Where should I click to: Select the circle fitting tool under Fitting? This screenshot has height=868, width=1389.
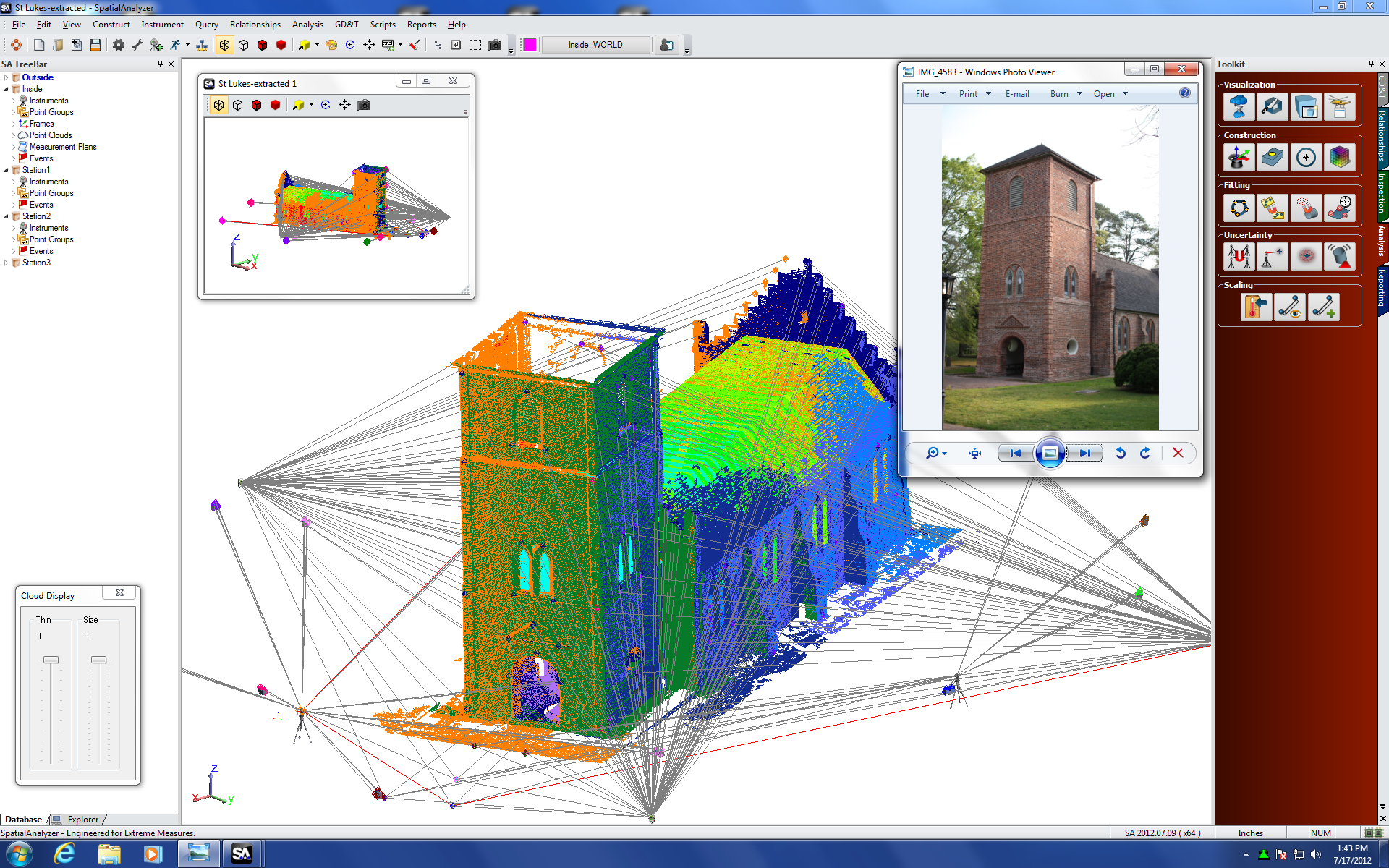coord(1239,208)
